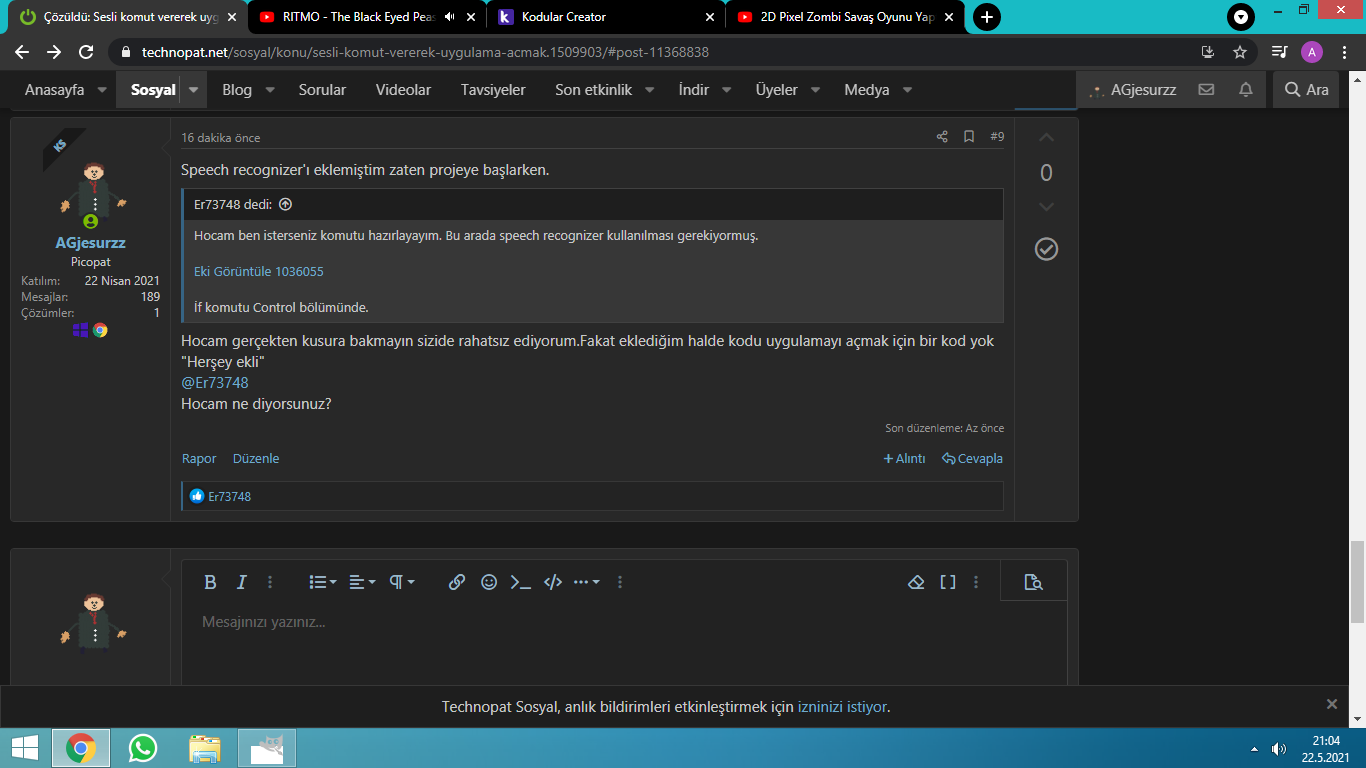
Task: Upvote the AGjesurzz post
Action: point(1046,137)
